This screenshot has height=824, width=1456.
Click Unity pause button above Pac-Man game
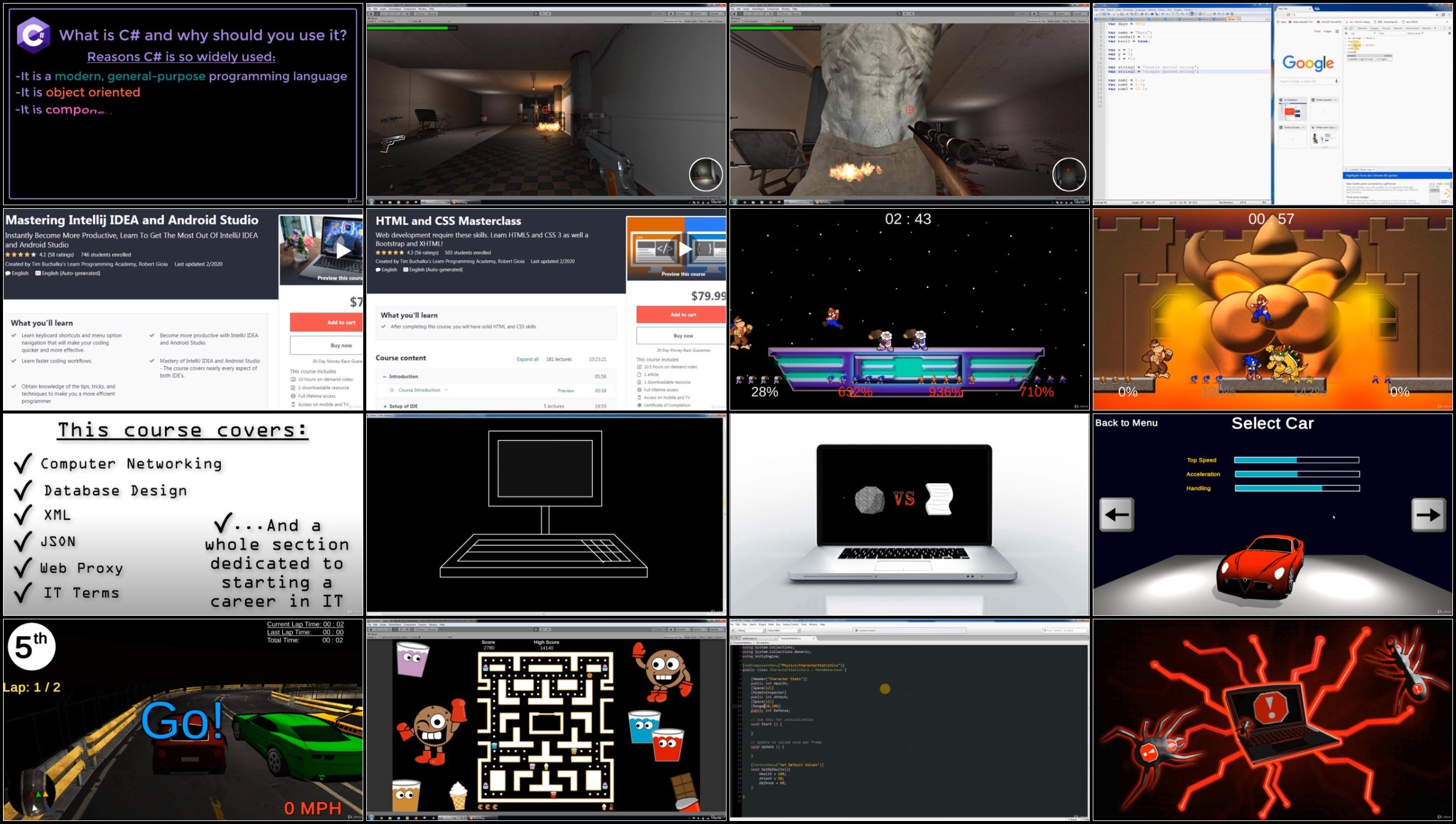coord(542,630)
